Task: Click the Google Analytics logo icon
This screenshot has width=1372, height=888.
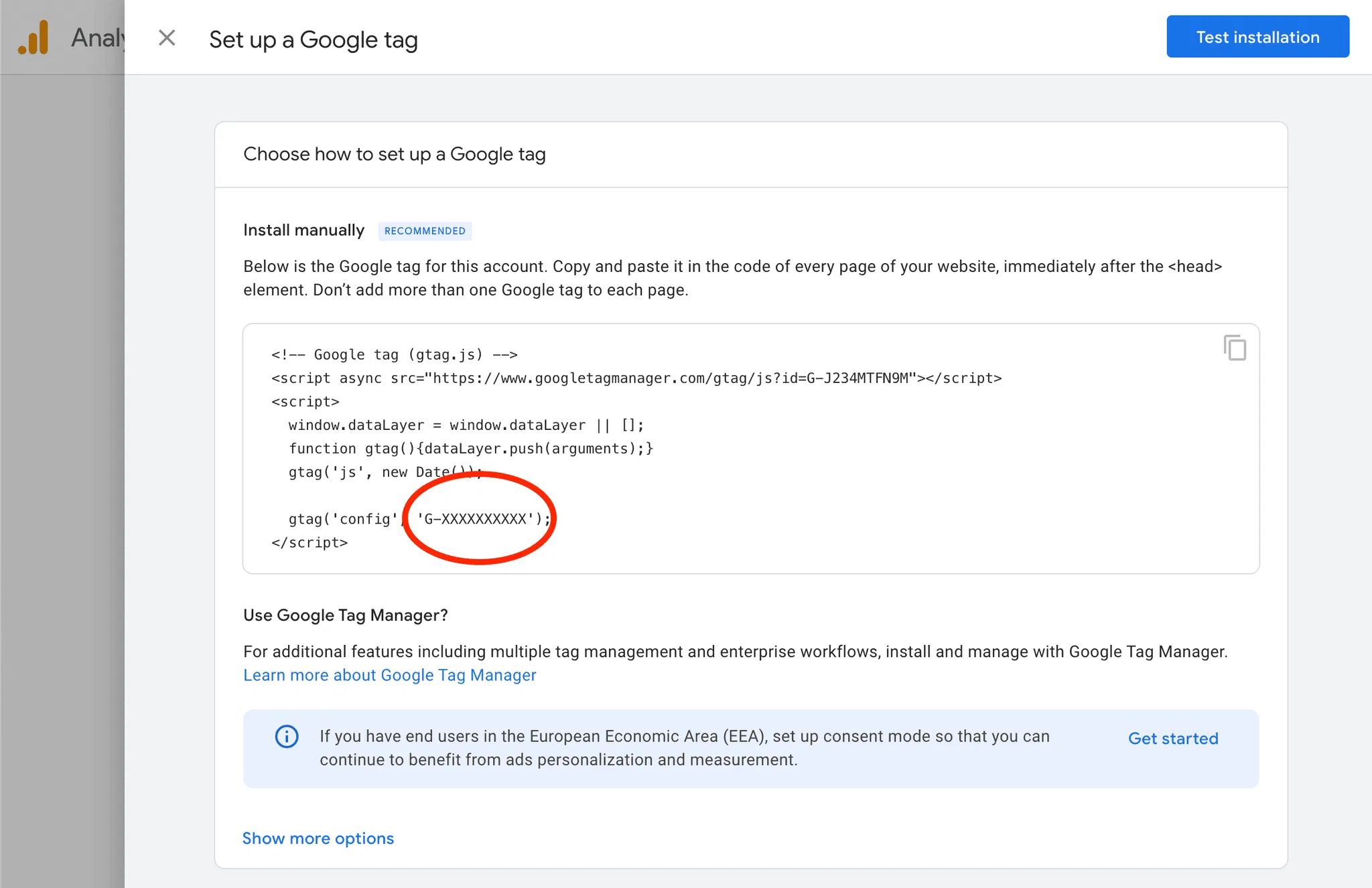Action: 33,38
